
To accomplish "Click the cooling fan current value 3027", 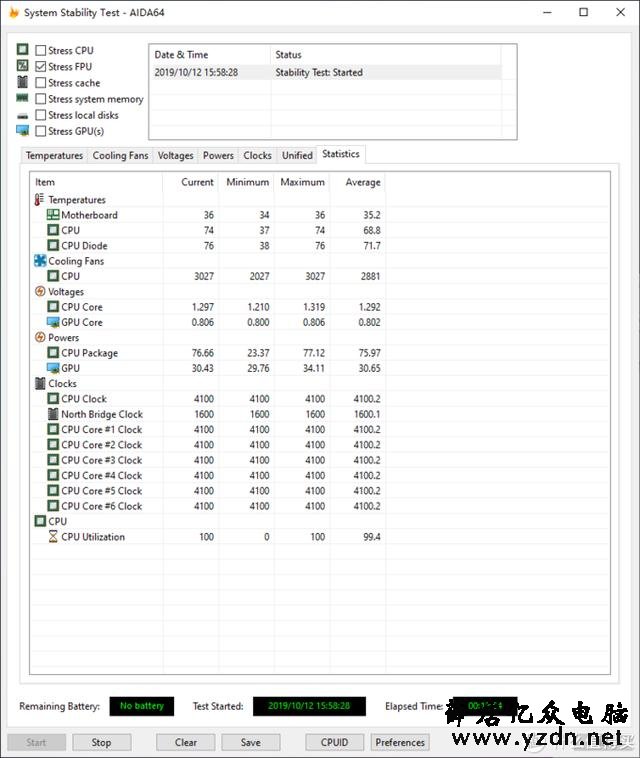I will point(204,276).
